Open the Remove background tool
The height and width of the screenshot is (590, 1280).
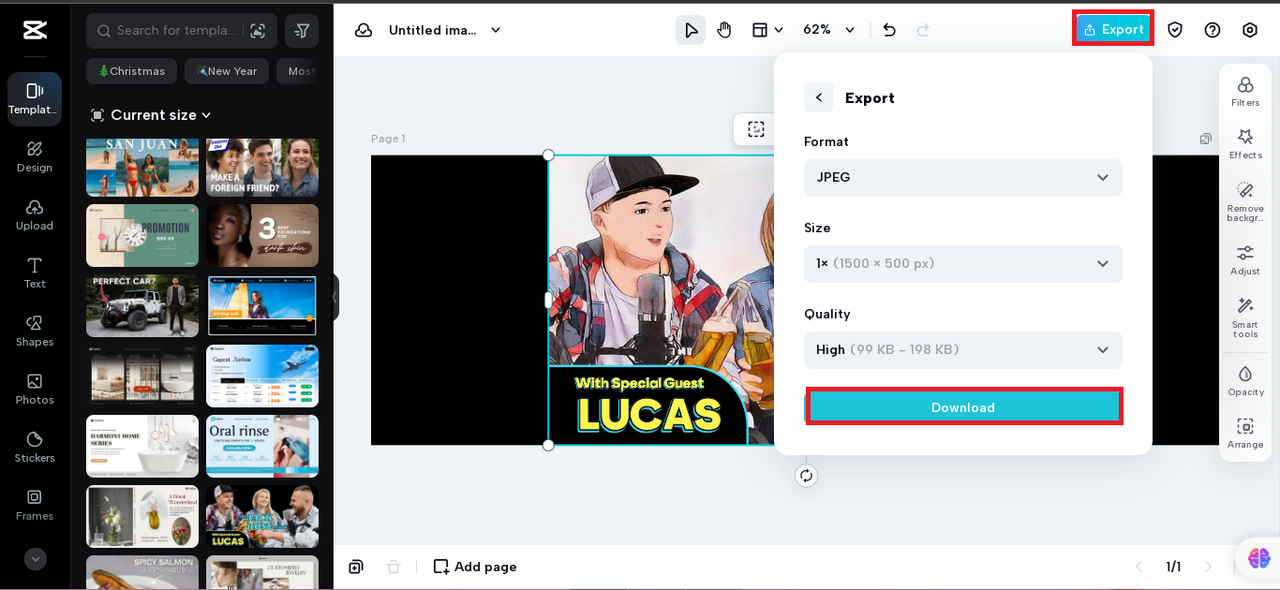click(x=1245, y=201)
